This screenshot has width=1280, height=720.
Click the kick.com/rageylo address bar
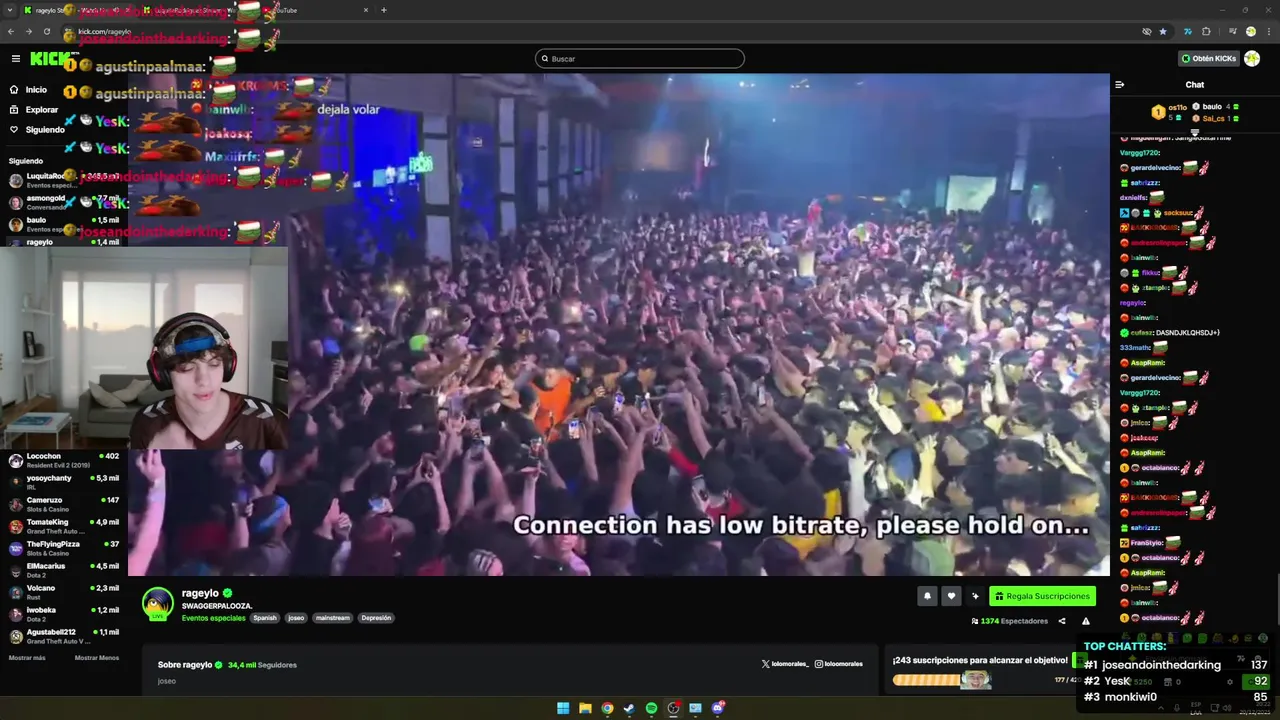point(600,31)
